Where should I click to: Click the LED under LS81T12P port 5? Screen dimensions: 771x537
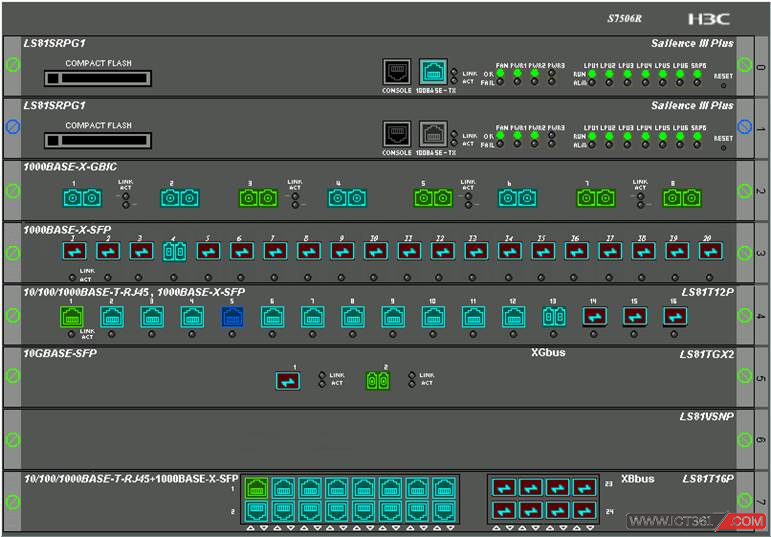pos(232,334)
